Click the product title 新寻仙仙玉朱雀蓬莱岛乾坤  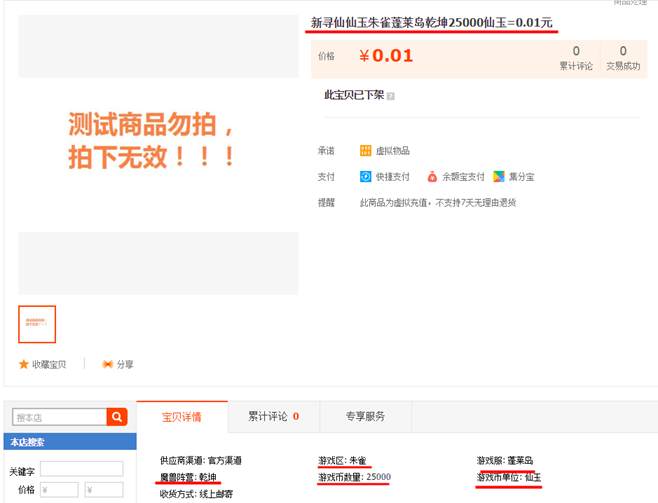[431, 23]
